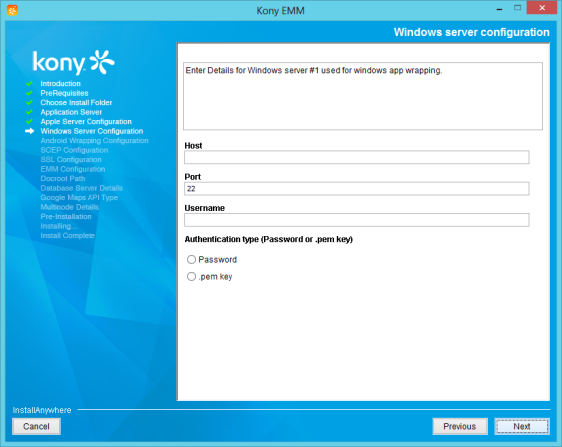Viewport: 562px width, 447px height.
Task: Click the green checkmark beside PreRequisites
Action: (x=29, y=93)
